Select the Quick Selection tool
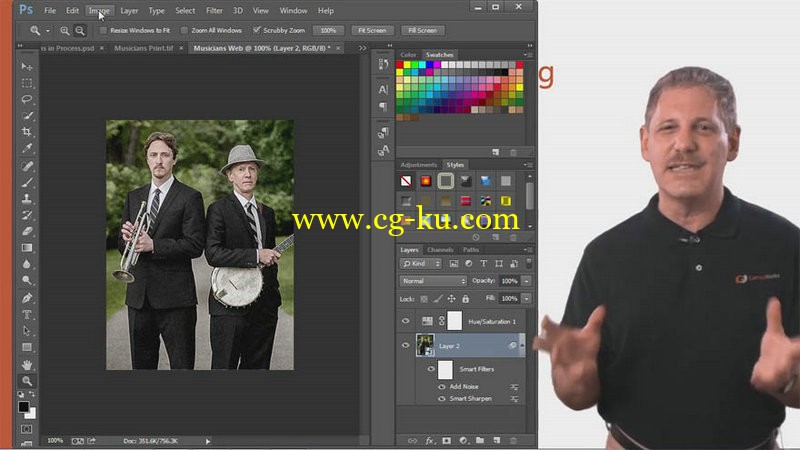 coord(27,116)
